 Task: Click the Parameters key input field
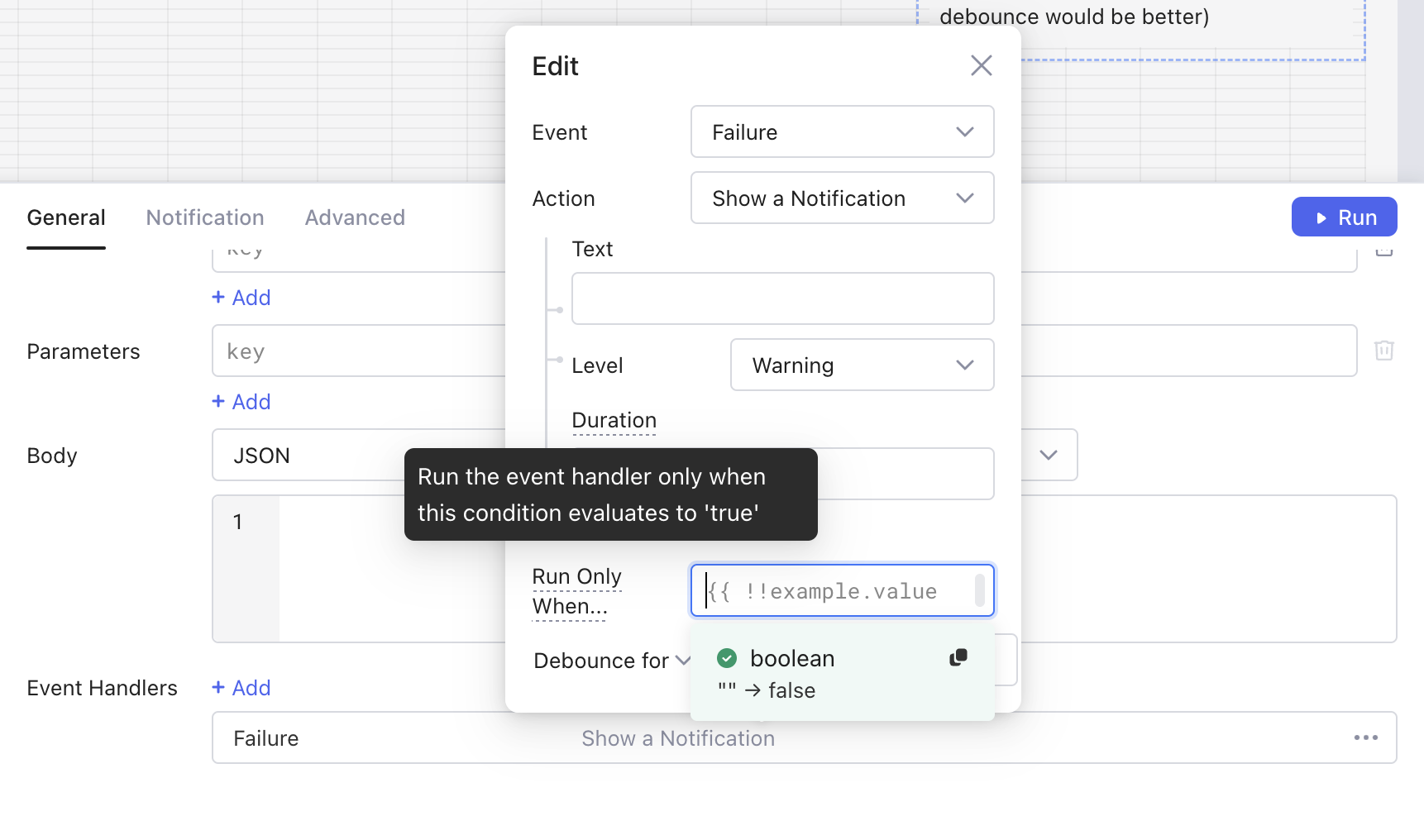[357, 351]
